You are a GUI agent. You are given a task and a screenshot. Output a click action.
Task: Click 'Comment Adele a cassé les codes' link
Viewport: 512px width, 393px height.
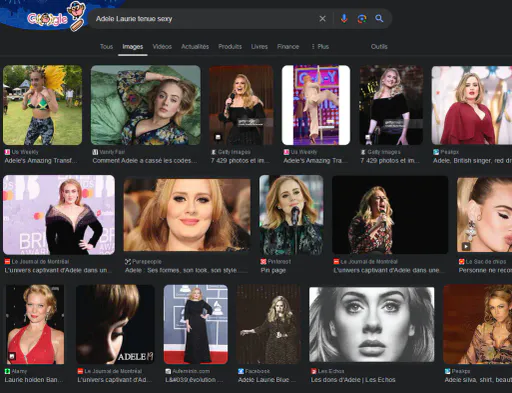click(144, 161)
